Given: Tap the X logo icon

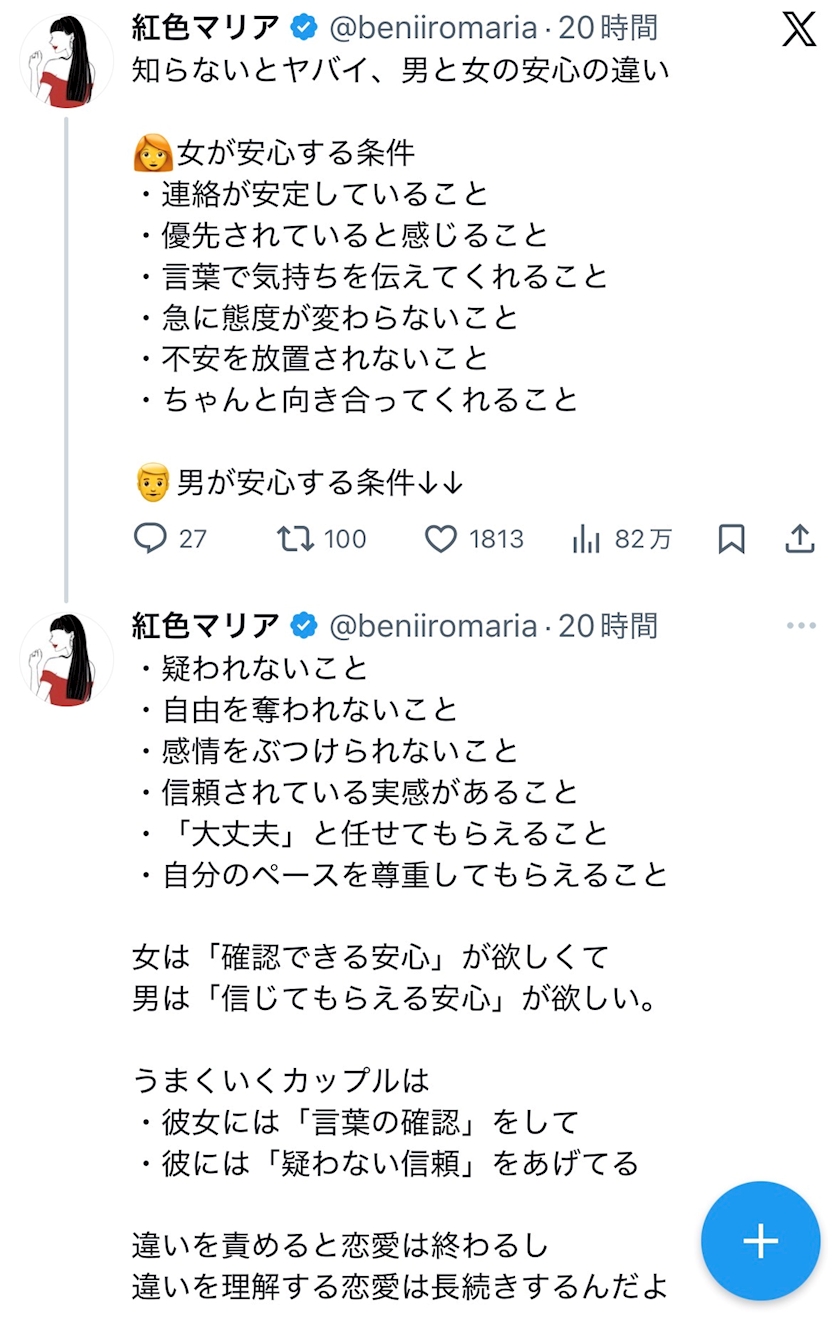Looking at the screenshot, I should [799, 31].
